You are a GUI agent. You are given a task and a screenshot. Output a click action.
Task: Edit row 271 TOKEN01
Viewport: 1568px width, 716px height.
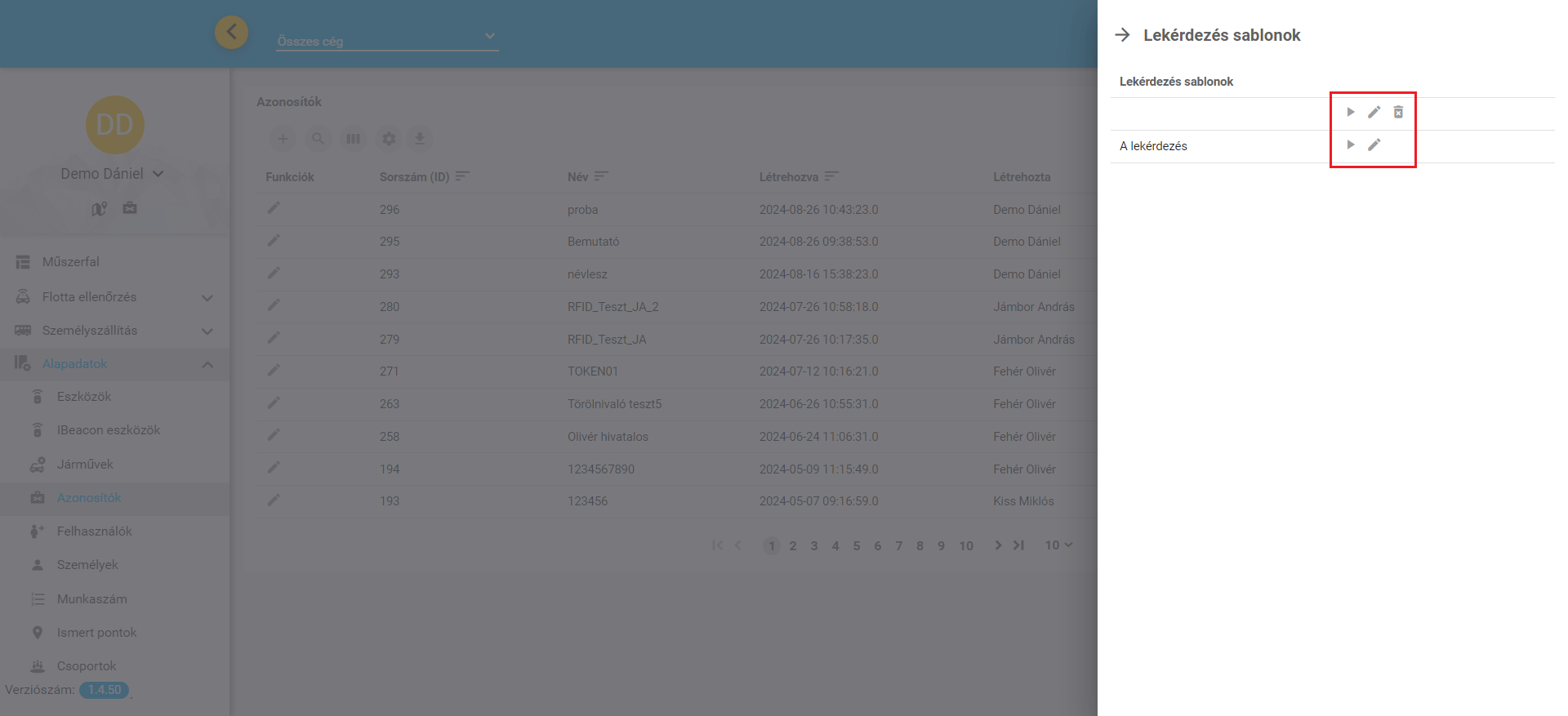274,370
